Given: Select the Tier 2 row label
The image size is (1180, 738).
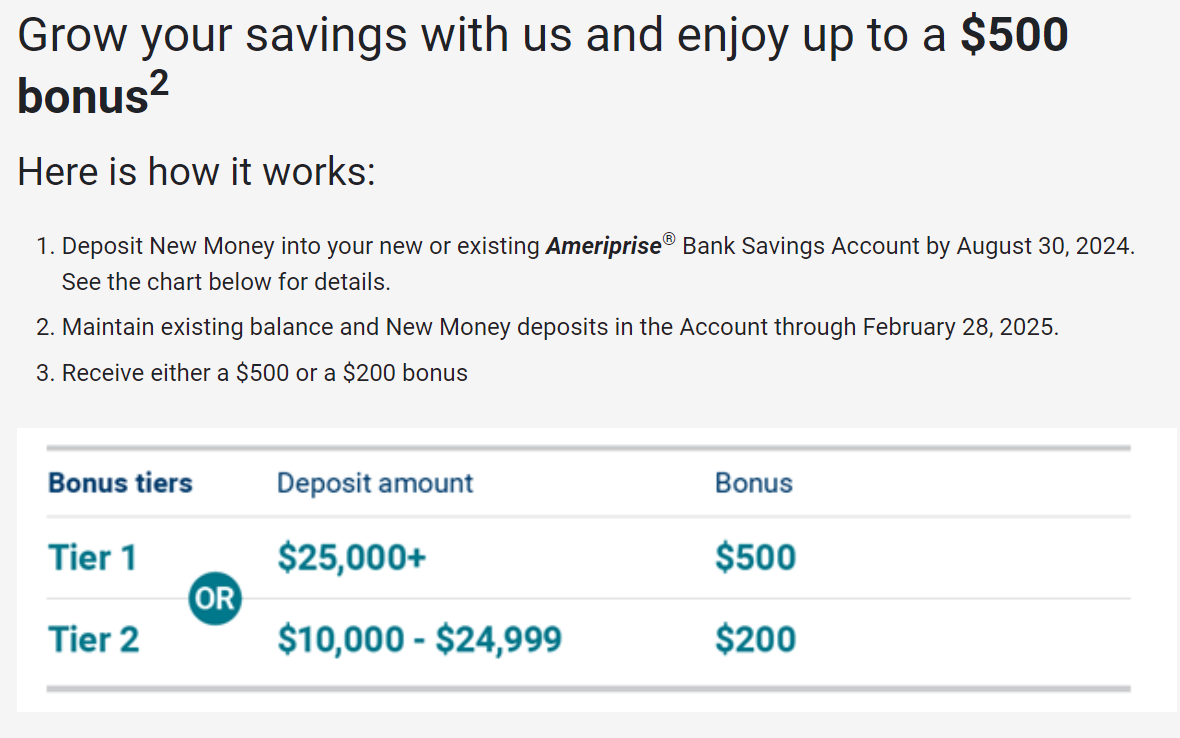Looking at the screenshot, I should pos(93,639).
